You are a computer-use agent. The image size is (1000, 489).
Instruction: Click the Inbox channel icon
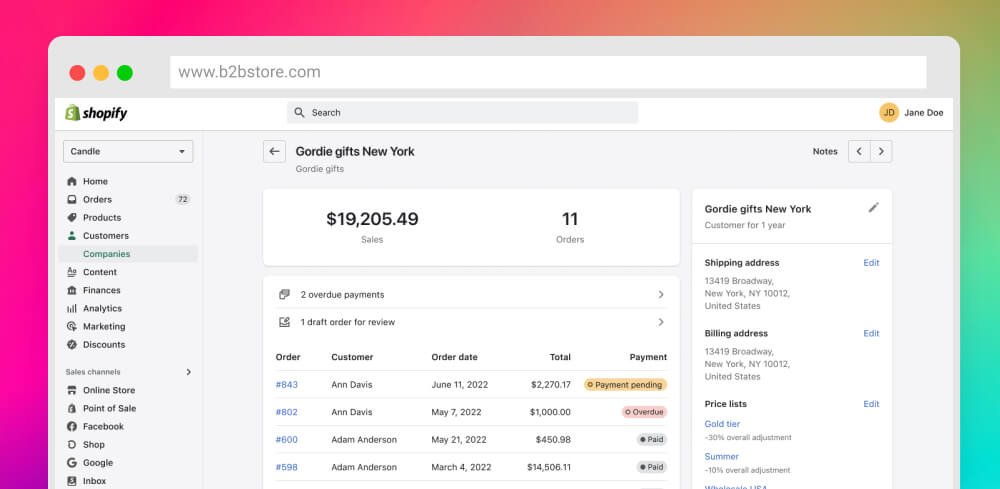click(x=72, y=481)
